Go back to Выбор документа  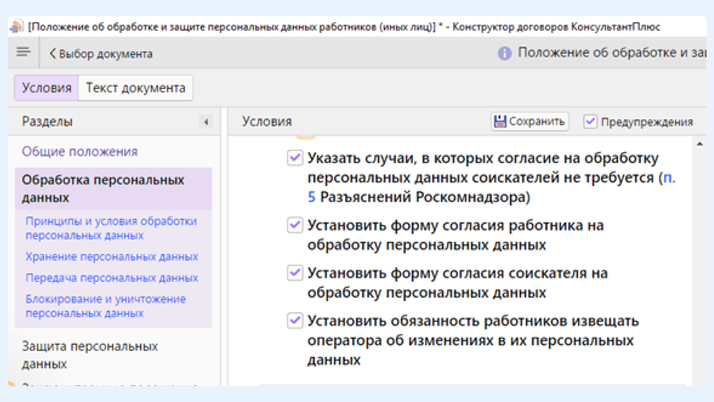(x=101, y=54)
